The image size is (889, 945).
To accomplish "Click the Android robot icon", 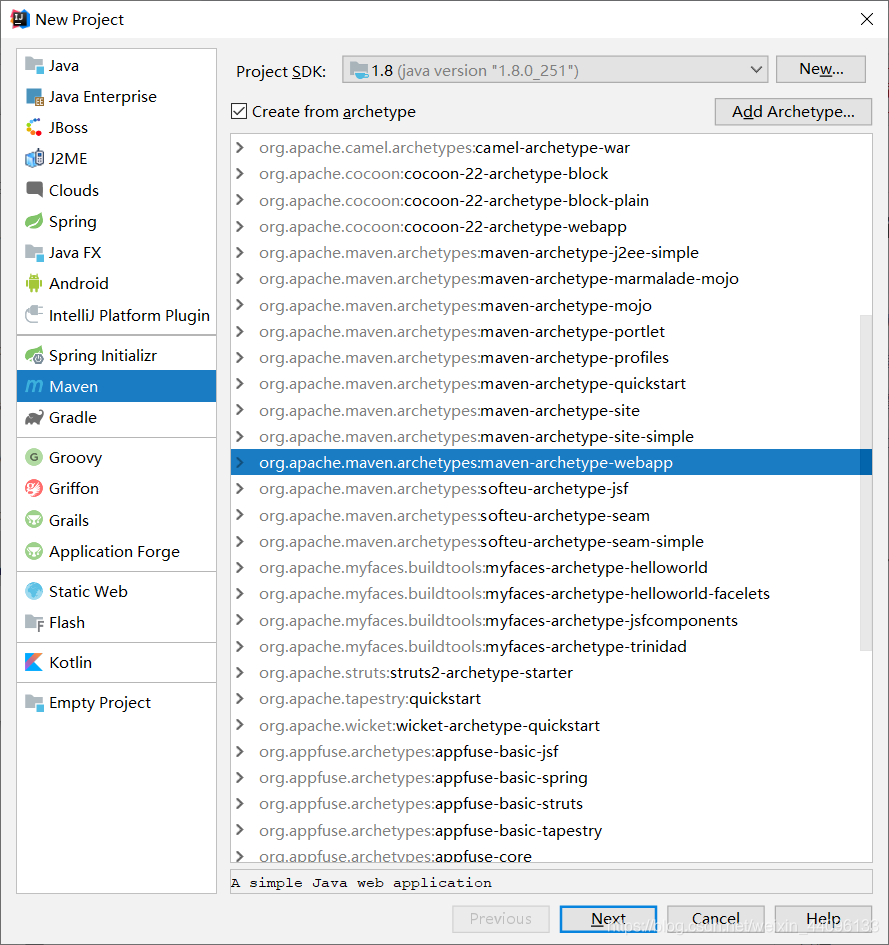I will click(x=34, y=283).
